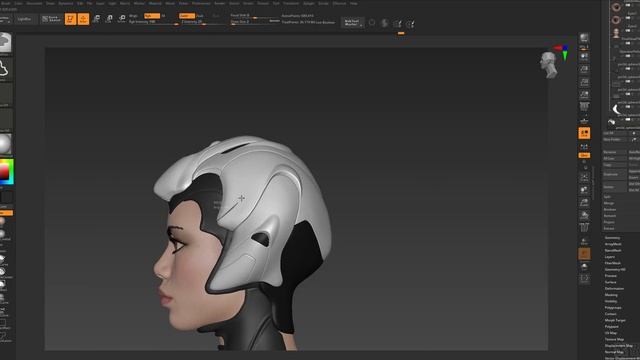
Task: Click the Frame mesh icon
Action: [584, 178]
